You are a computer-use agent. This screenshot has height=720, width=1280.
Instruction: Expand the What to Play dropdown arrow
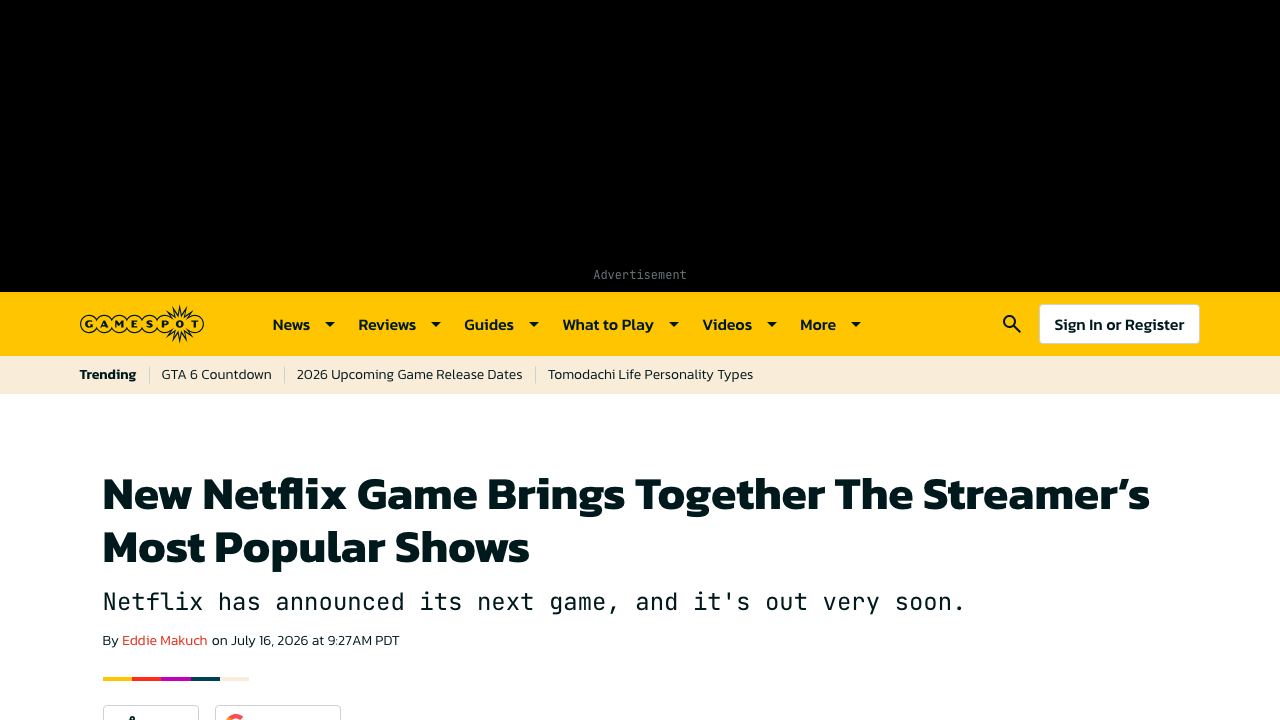point(674,324)
